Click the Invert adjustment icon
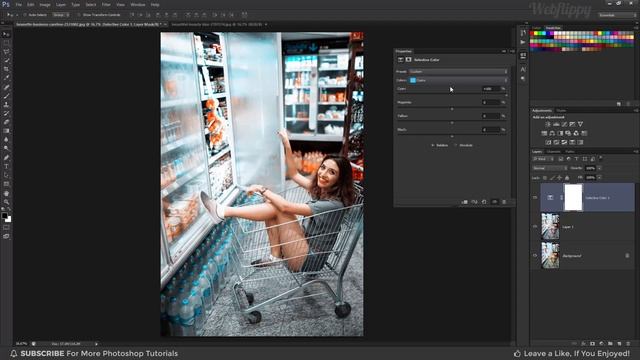This screenshot has width=640, height=360. (x=548, y=142)
